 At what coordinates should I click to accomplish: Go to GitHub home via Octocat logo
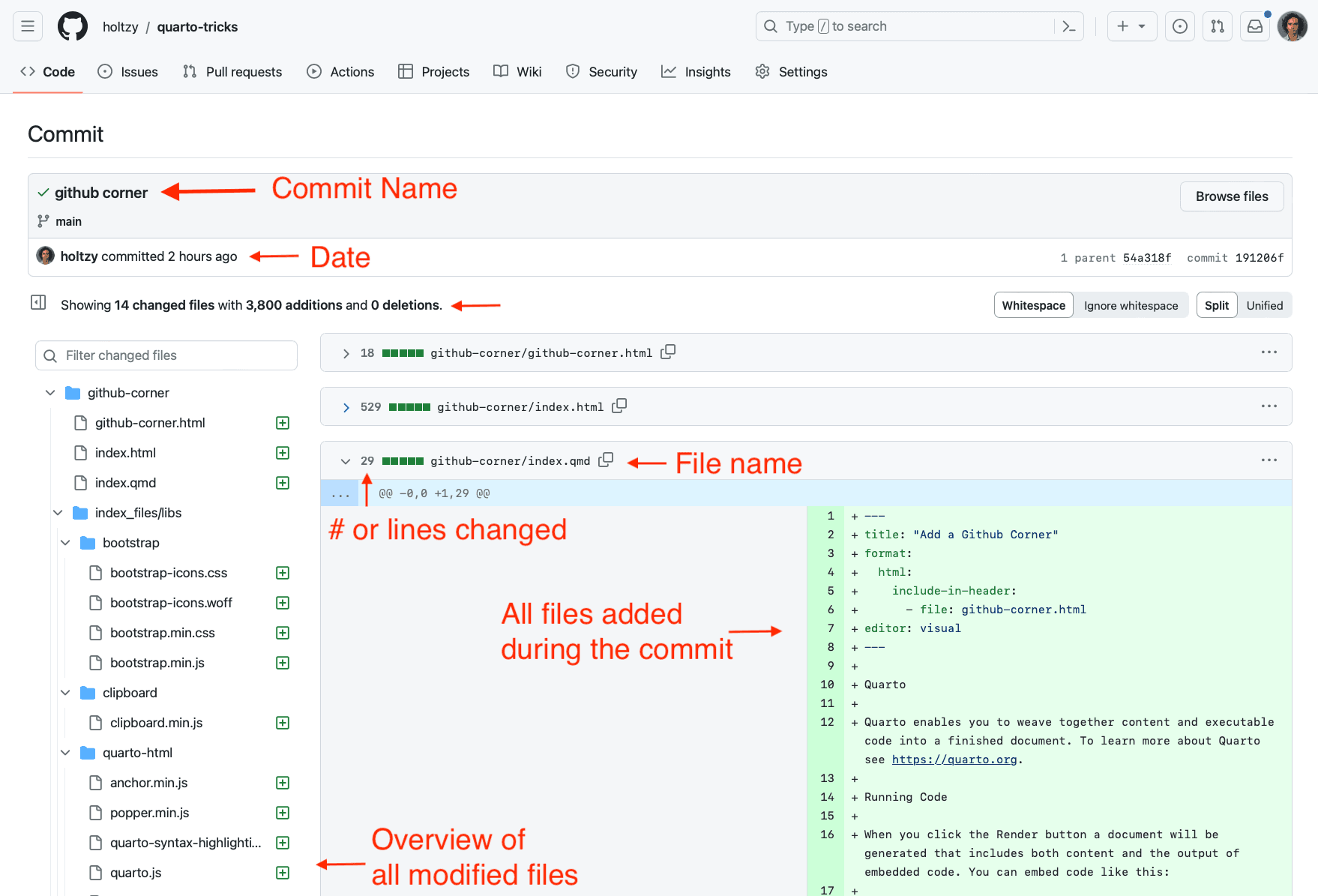73,26
